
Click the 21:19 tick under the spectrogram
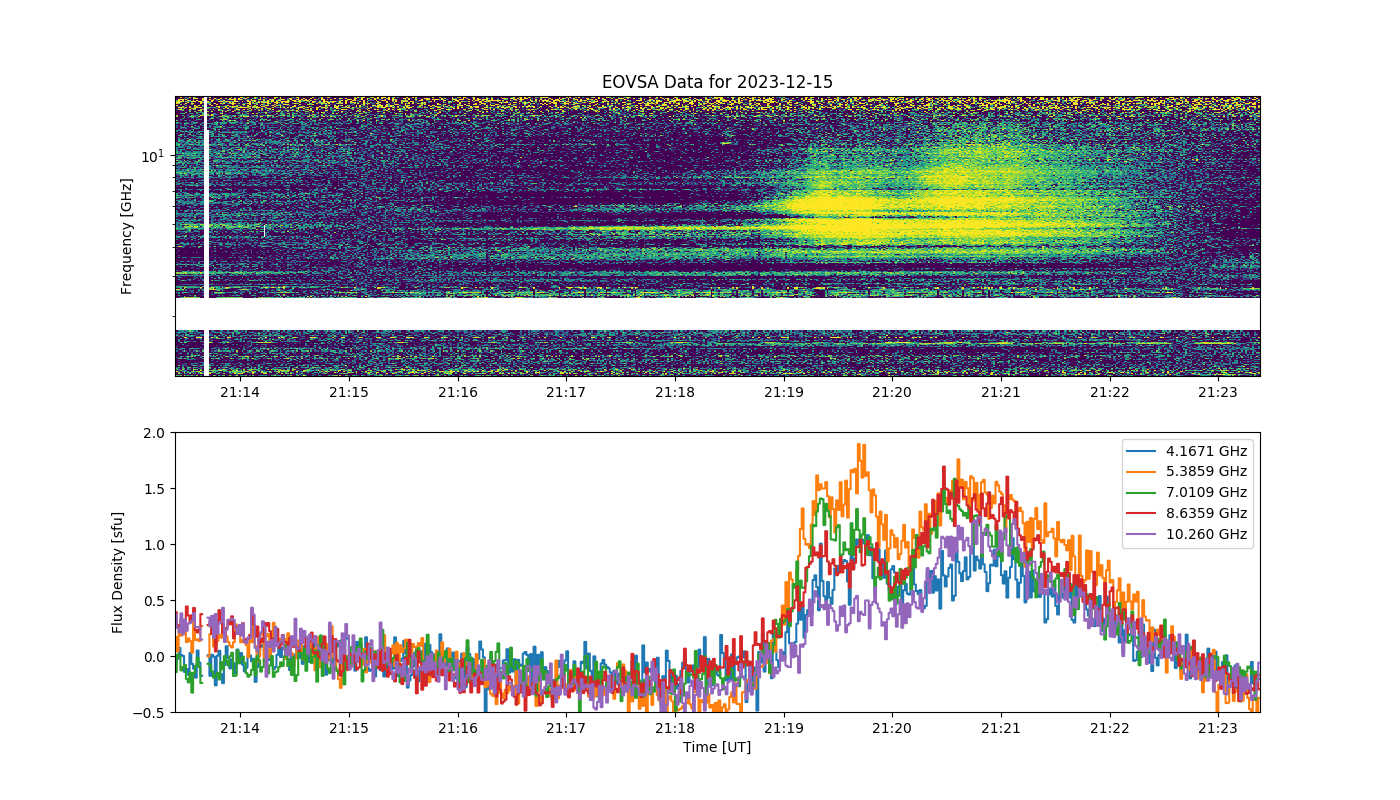(783, 392)
